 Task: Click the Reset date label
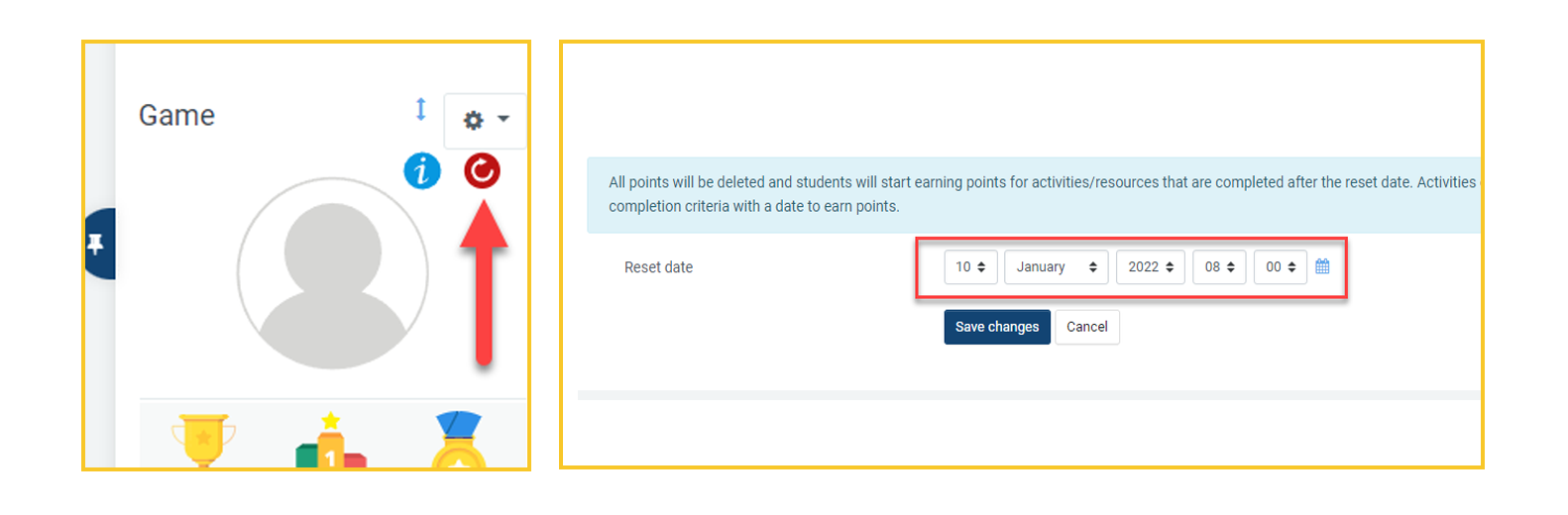tap(658, 267)
